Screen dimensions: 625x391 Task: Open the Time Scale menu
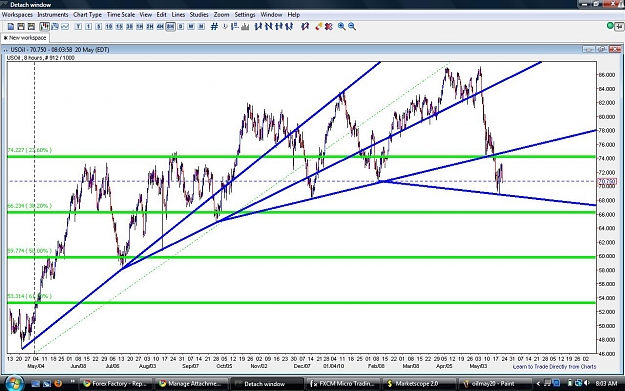point(121,15)
